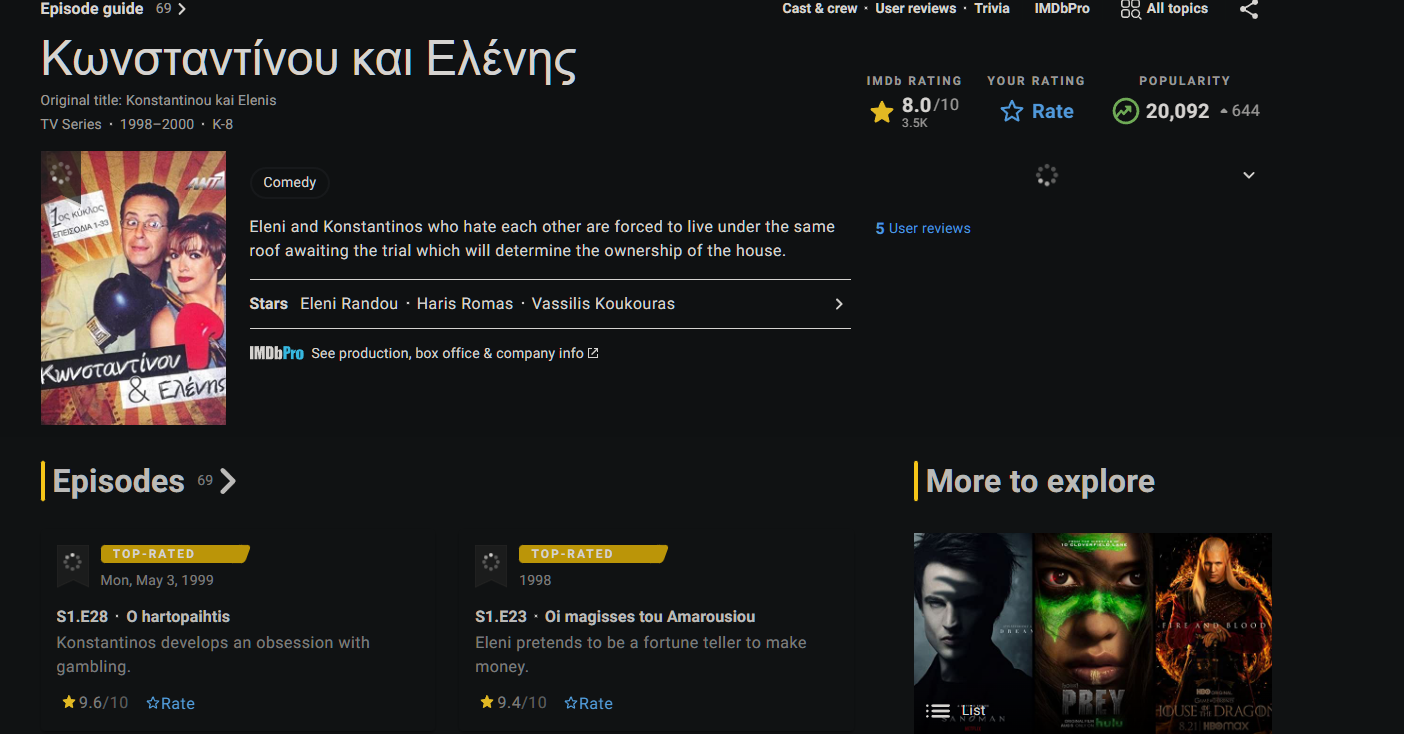Rate episode Oi magisses tou Amarousiou
The image size is (1404, 734).
point(588,703)
